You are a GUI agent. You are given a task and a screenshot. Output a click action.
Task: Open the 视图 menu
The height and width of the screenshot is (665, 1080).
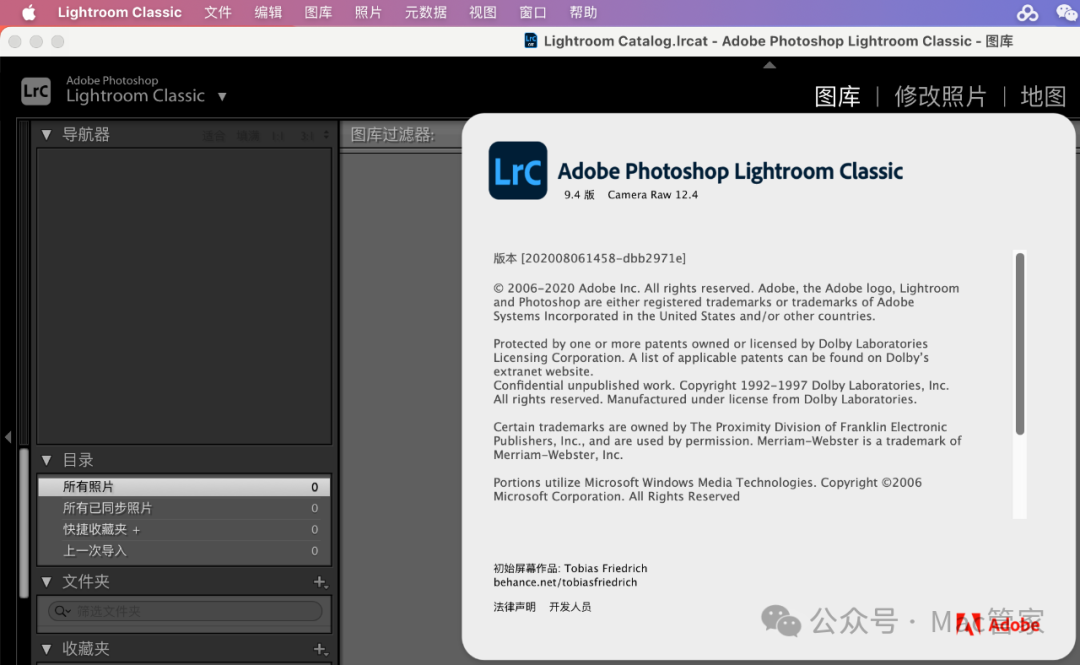pyautogui.click(x=483, y=12)
